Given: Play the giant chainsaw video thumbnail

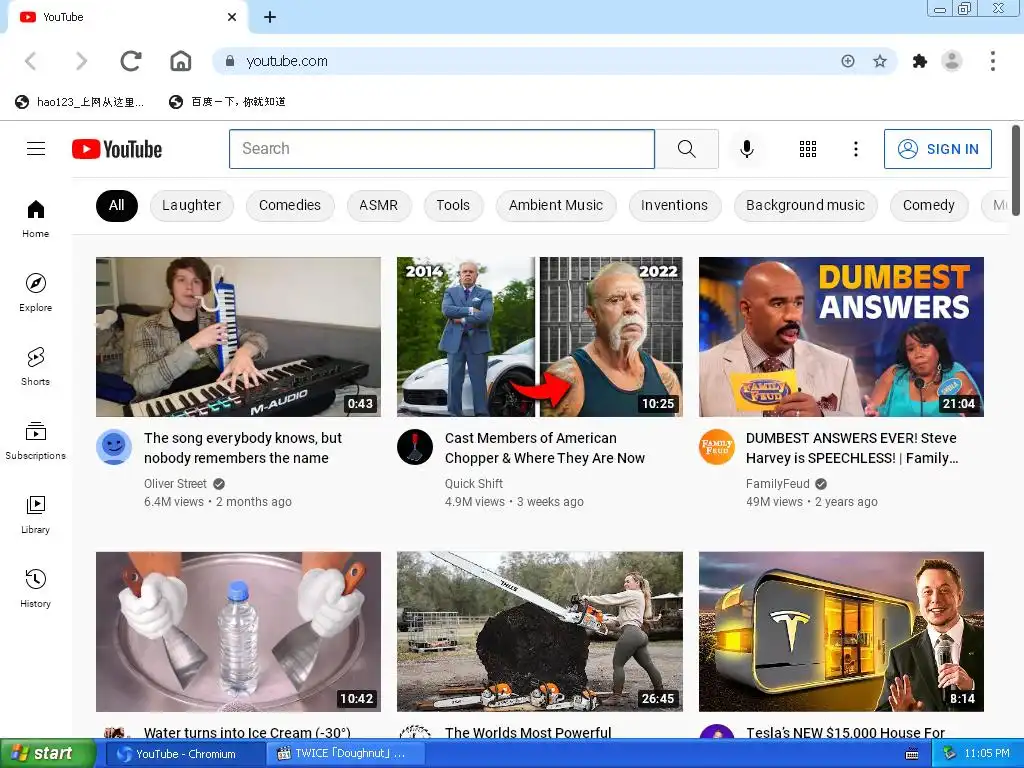Looking at the screenshot, I should 540,632.
